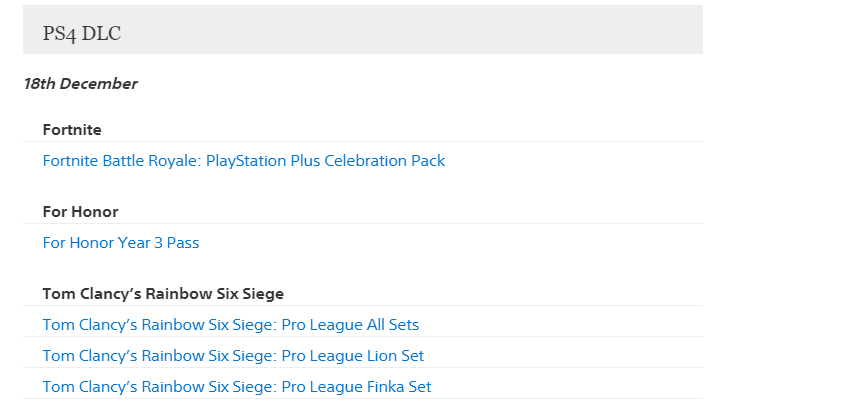862x401 pixels.
Task: Click the Tom Clancy's Rainbow Six Siege heading
Action: point(163,294)
